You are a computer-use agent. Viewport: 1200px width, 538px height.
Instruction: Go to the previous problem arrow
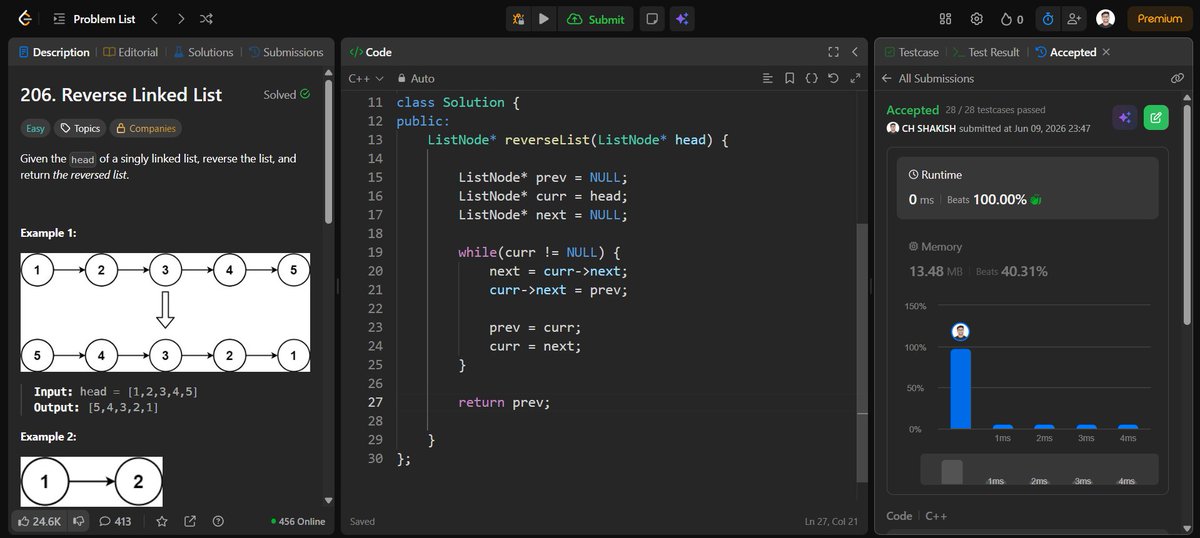154,19
